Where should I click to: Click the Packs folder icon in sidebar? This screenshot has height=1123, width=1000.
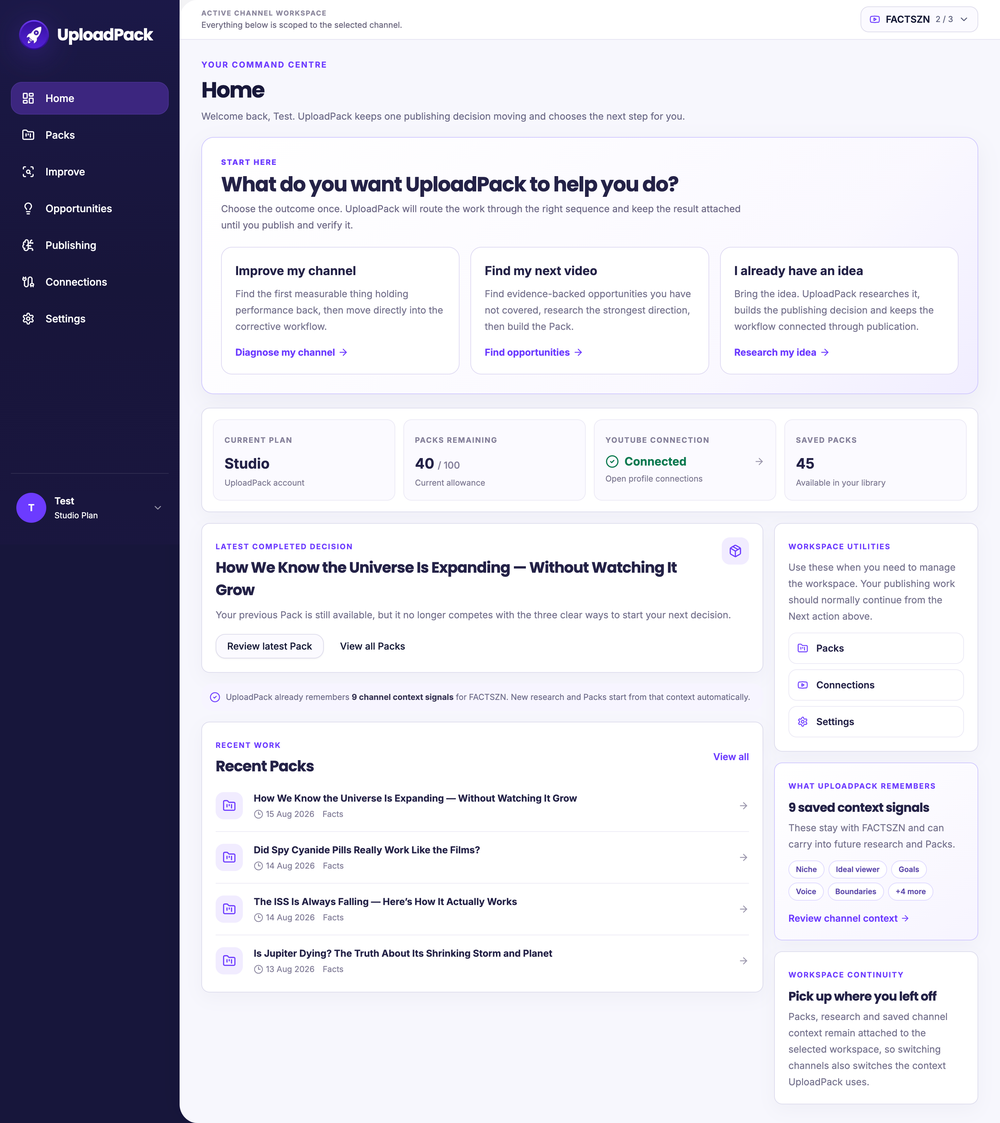(x=28, y=135)
